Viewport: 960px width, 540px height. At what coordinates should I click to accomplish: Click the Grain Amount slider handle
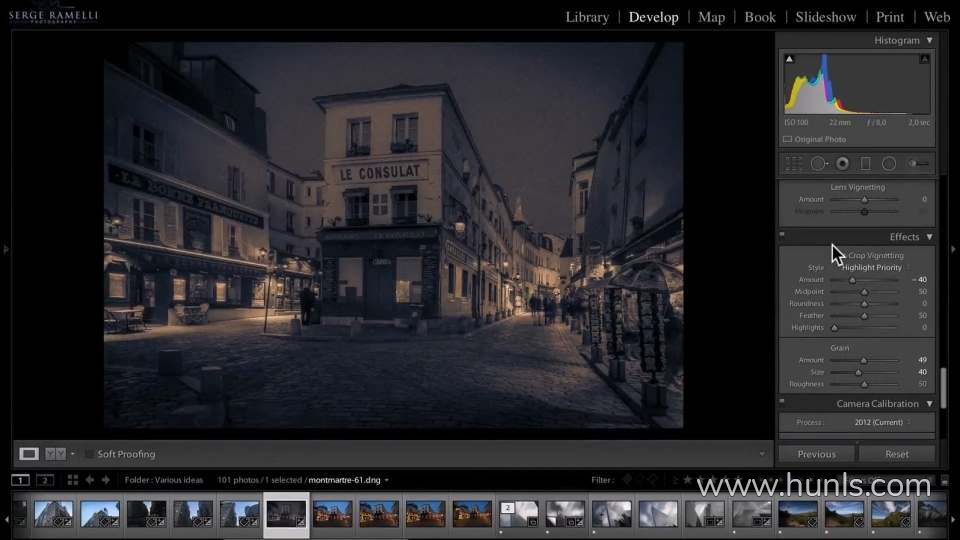click(x=863, y=360)
